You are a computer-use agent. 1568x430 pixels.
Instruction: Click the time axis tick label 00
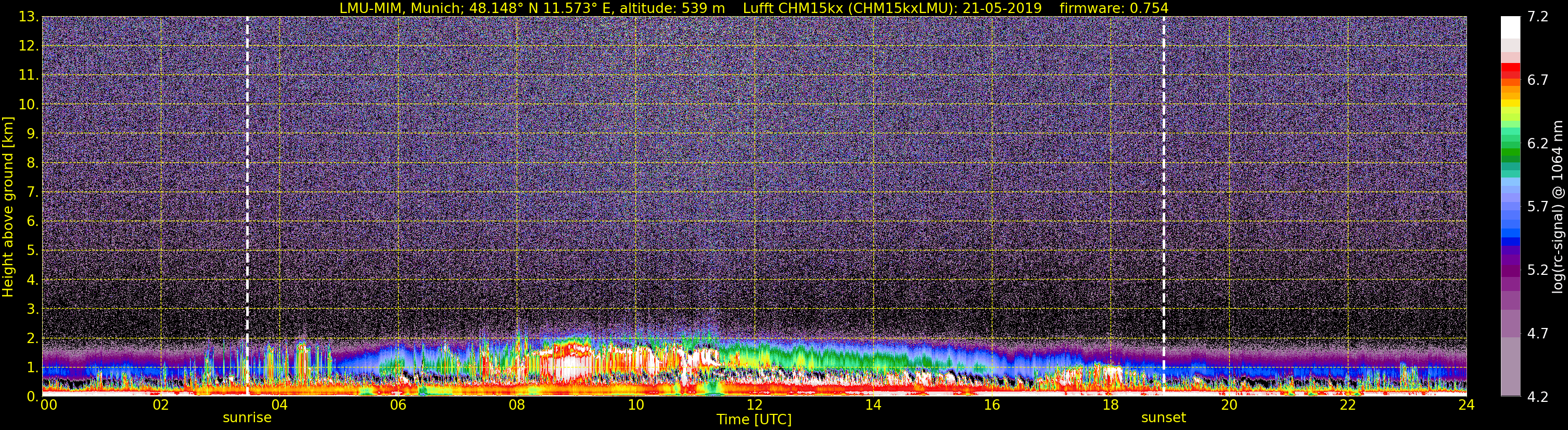(49, 405)
